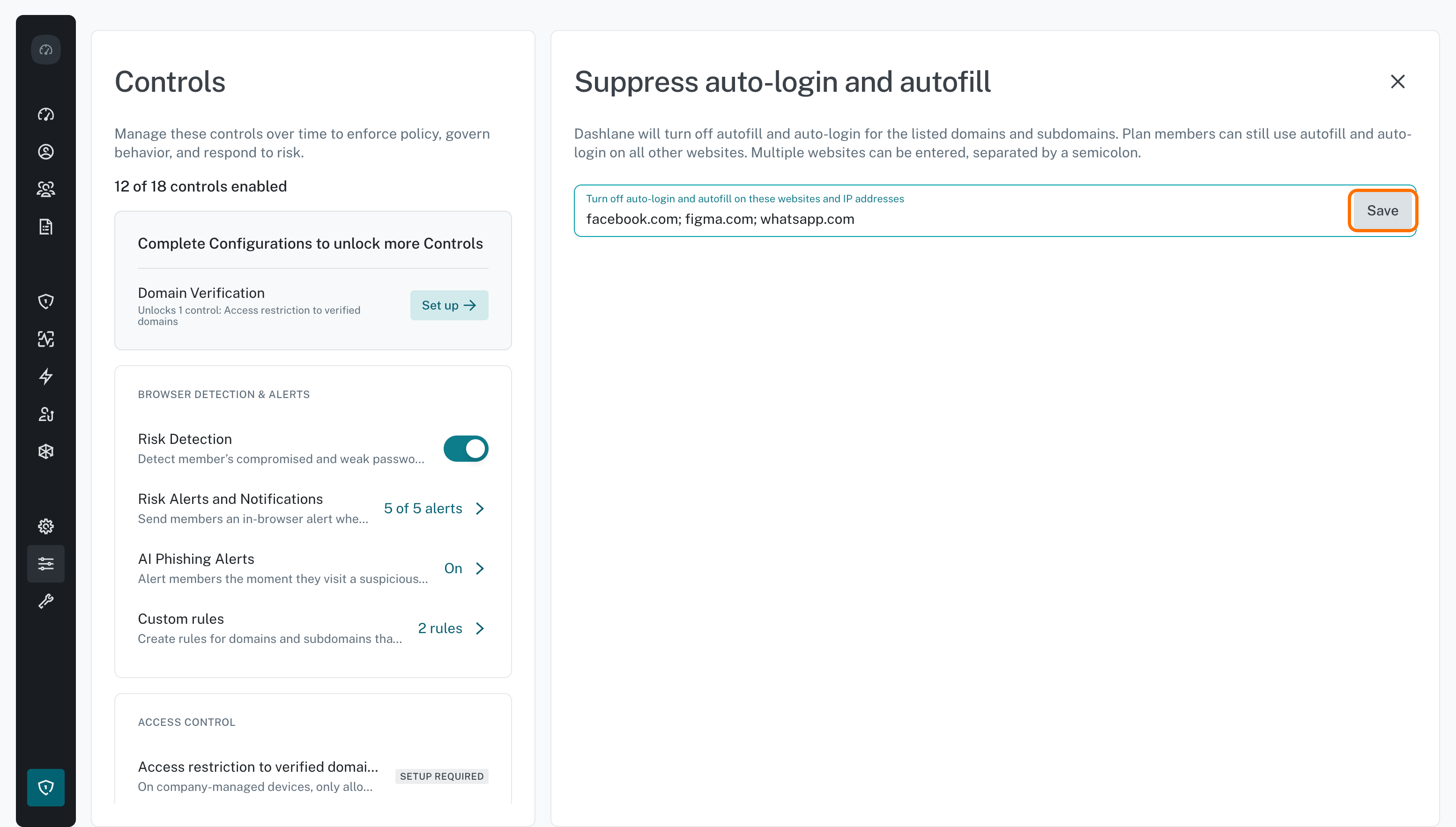Open the 2 rules link

pyautogui.click(x=440, y=628)
